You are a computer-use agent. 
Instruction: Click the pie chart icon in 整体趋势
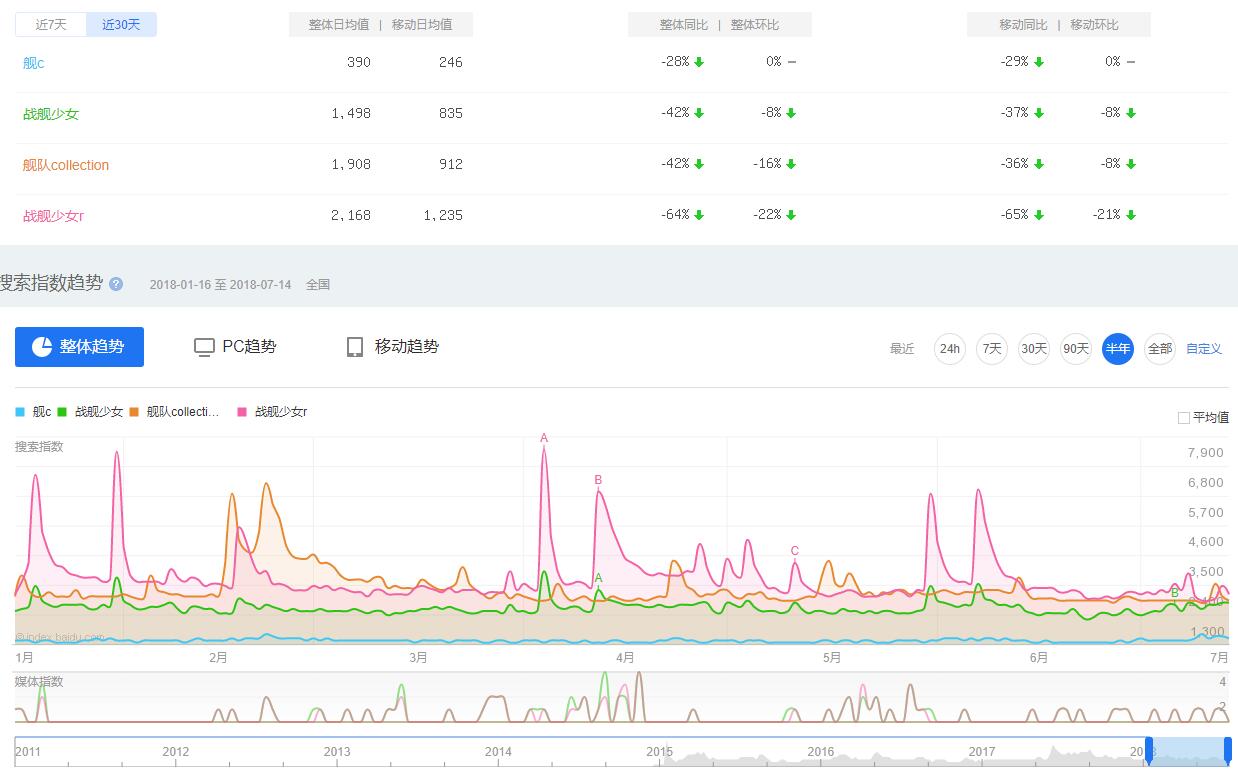pos(42,347)
